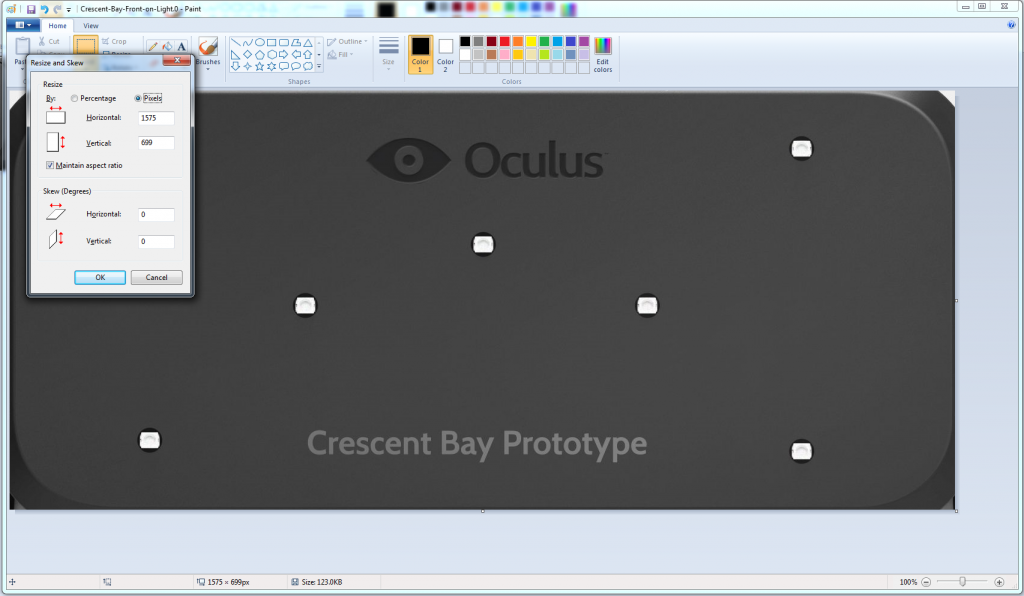Open the shape Fill dropdown
The height and width of the screenshot is (596, 1024).
(340, 55)
